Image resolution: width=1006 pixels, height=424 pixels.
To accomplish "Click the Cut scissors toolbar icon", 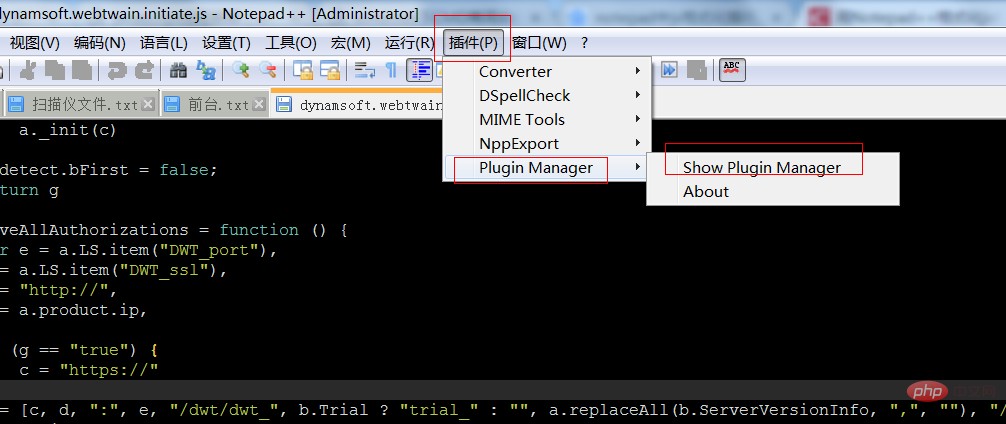I will (27, 69).
